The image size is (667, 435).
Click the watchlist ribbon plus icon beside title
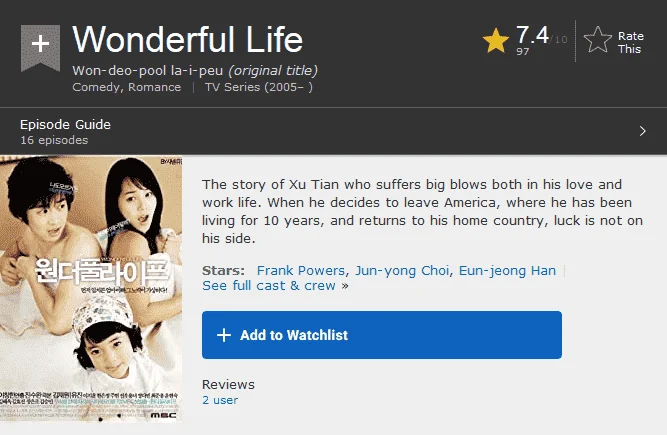[40, 48]
